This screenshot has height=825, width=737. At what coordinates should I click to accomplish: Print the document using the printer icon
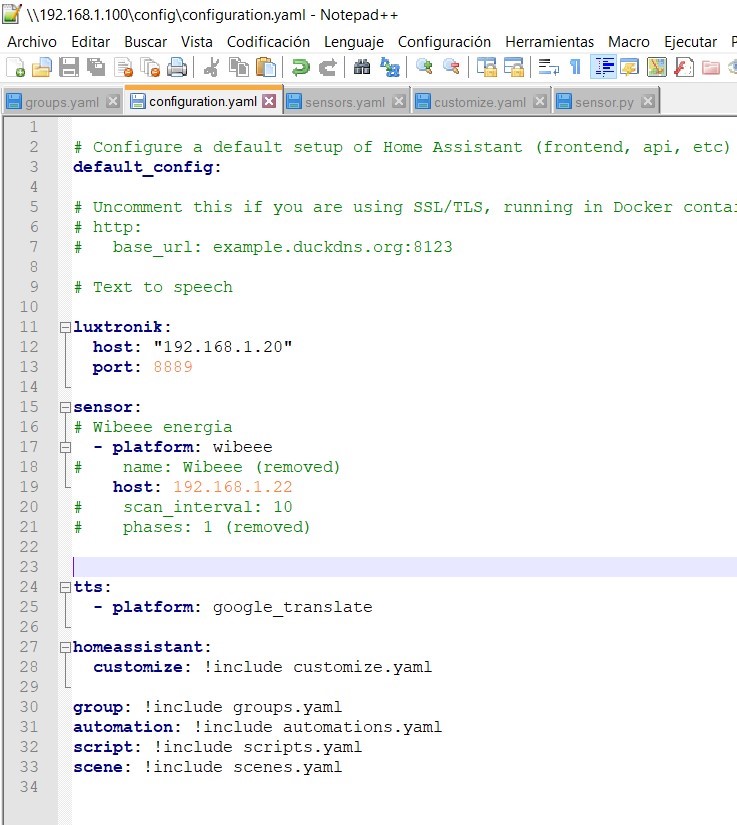tap(177, 67)
